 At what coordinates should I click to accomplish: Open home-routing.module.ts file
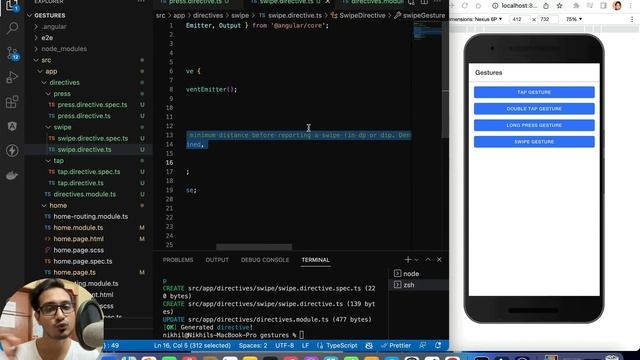pos(91,216)
